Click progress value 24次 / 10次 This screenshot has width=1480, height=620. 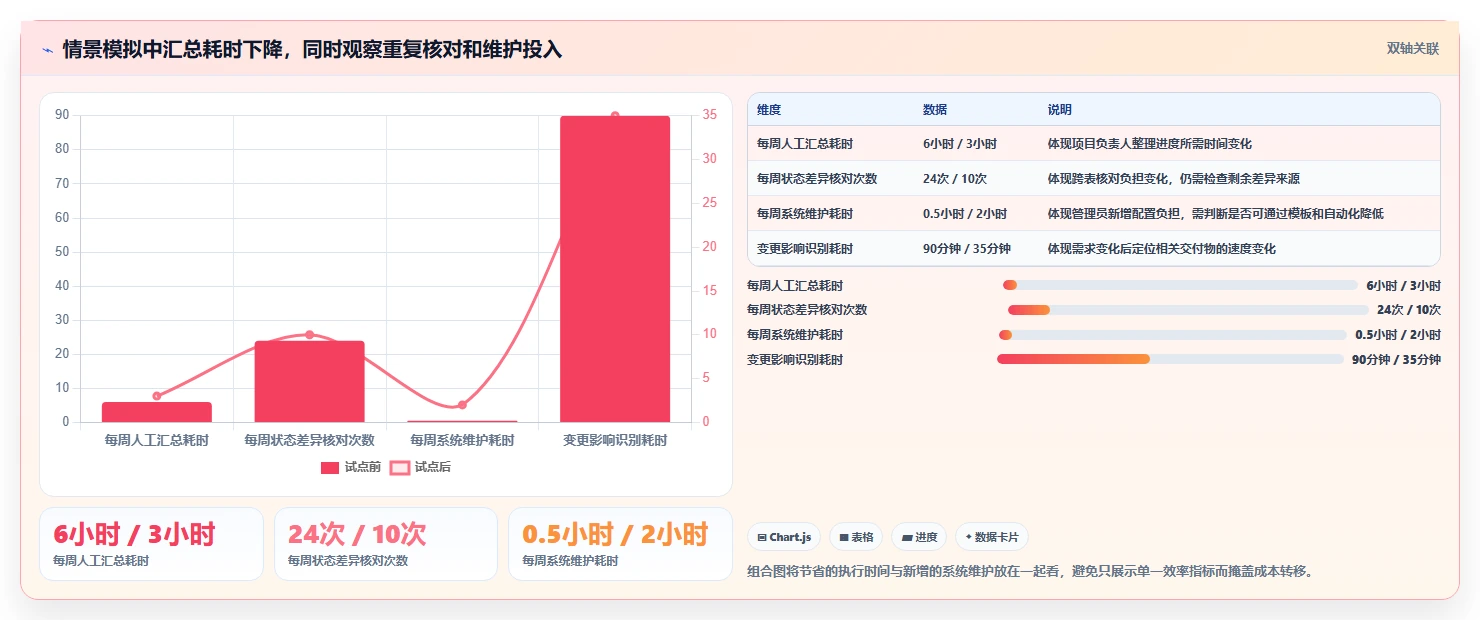click(1409, 310)
